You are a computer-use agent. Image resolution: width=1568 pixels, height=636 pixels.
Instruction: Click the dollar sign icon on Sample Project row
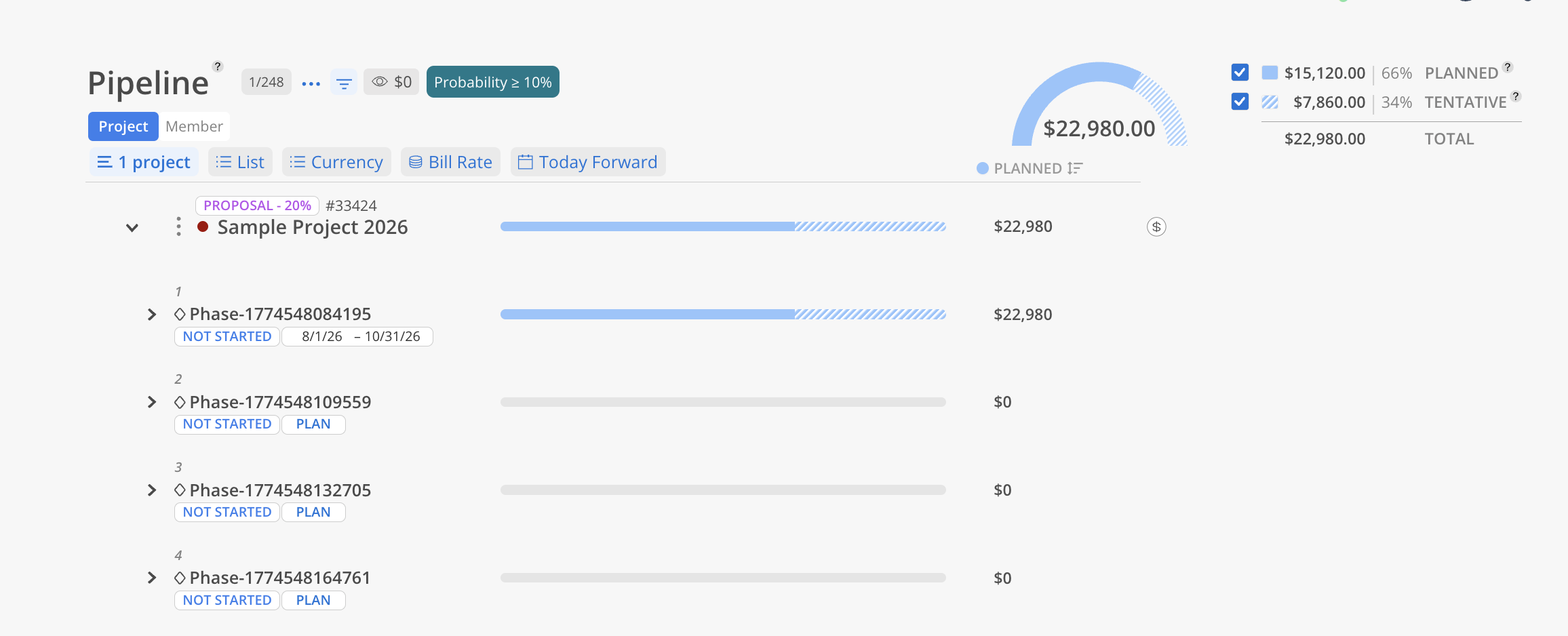pyautogui.click(x=1156, y=226)
